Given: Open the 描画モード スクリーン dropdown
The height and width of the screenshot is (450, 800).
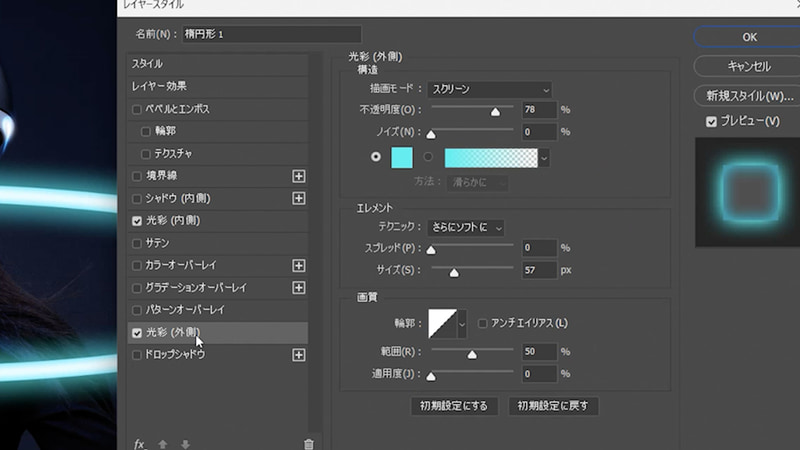Looking at the screenshot, I should (x=489, y=89).
